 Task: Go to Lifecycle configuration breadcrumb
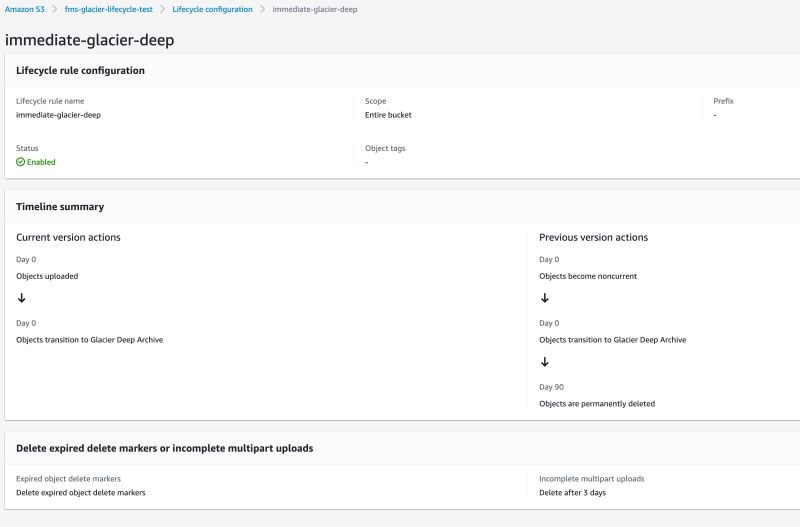(x=212, y=9)
